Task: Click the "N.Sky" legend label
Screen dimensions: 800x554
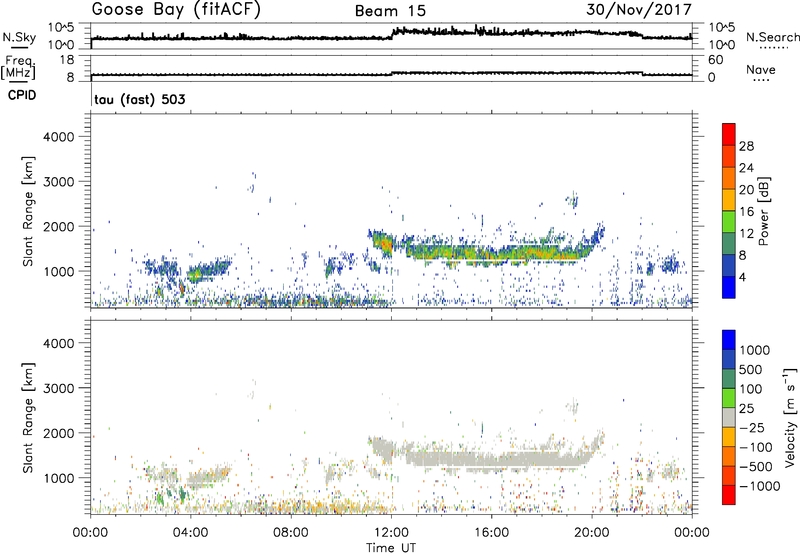Action: tap(19, 37)
